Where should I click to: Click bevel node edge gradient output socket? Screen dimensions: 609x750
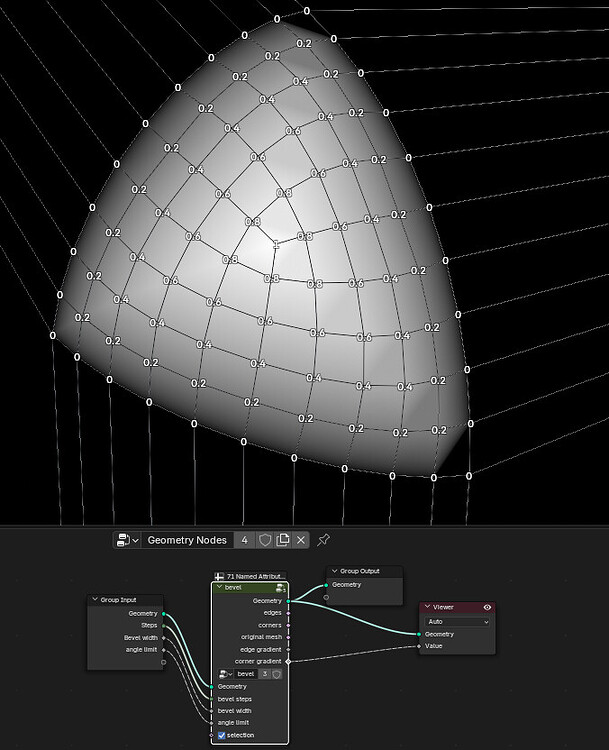pyautogui.click(x=288, y=650)
